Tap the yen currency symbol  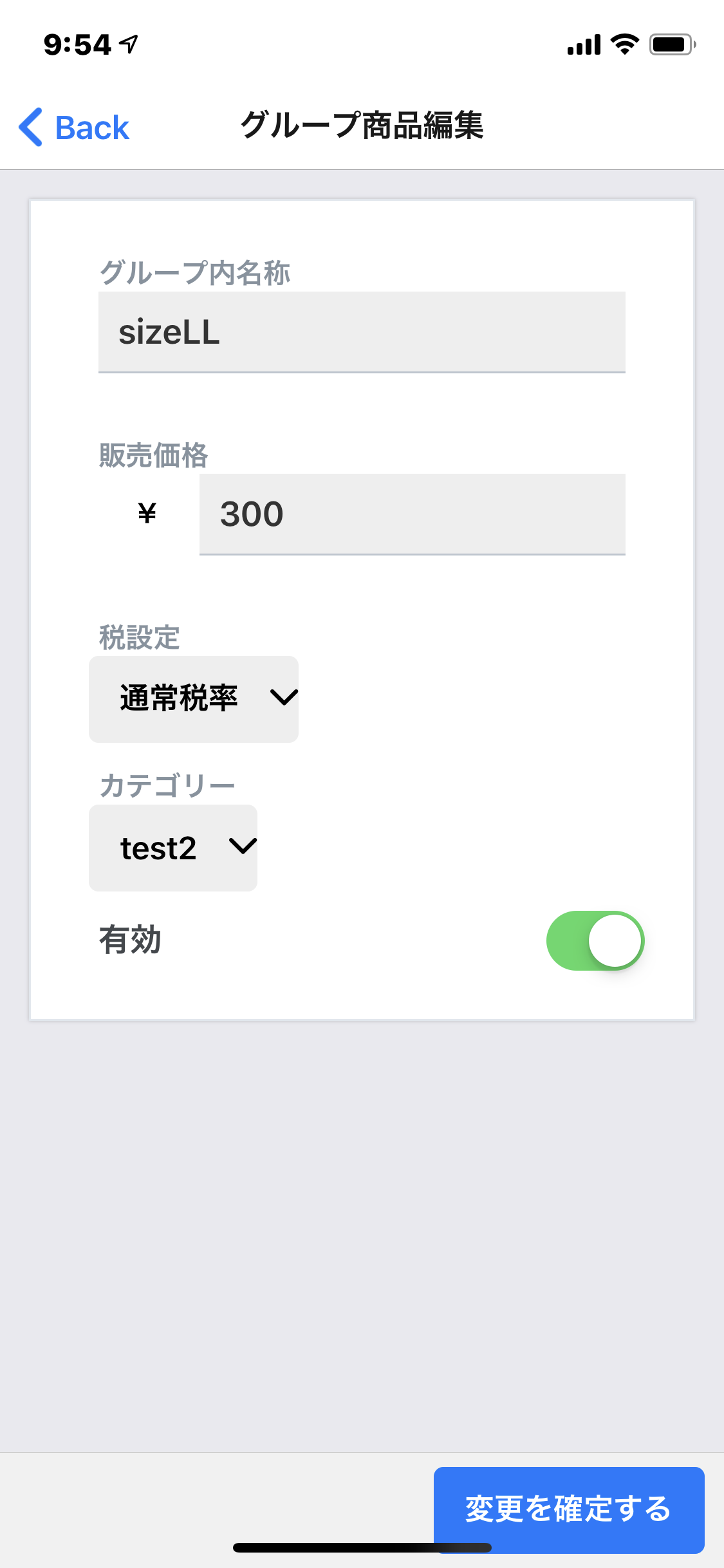coord(147,514)
